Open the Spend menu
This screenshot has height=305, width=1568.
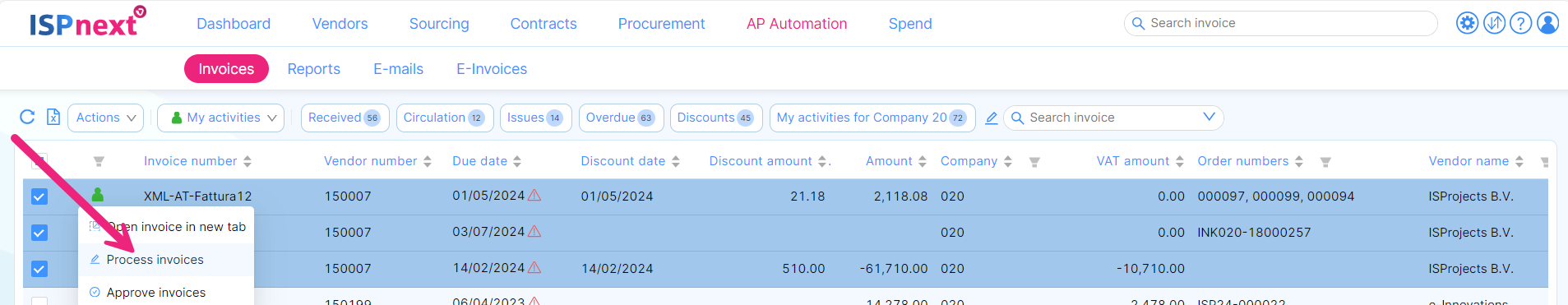tap(910, 24)
